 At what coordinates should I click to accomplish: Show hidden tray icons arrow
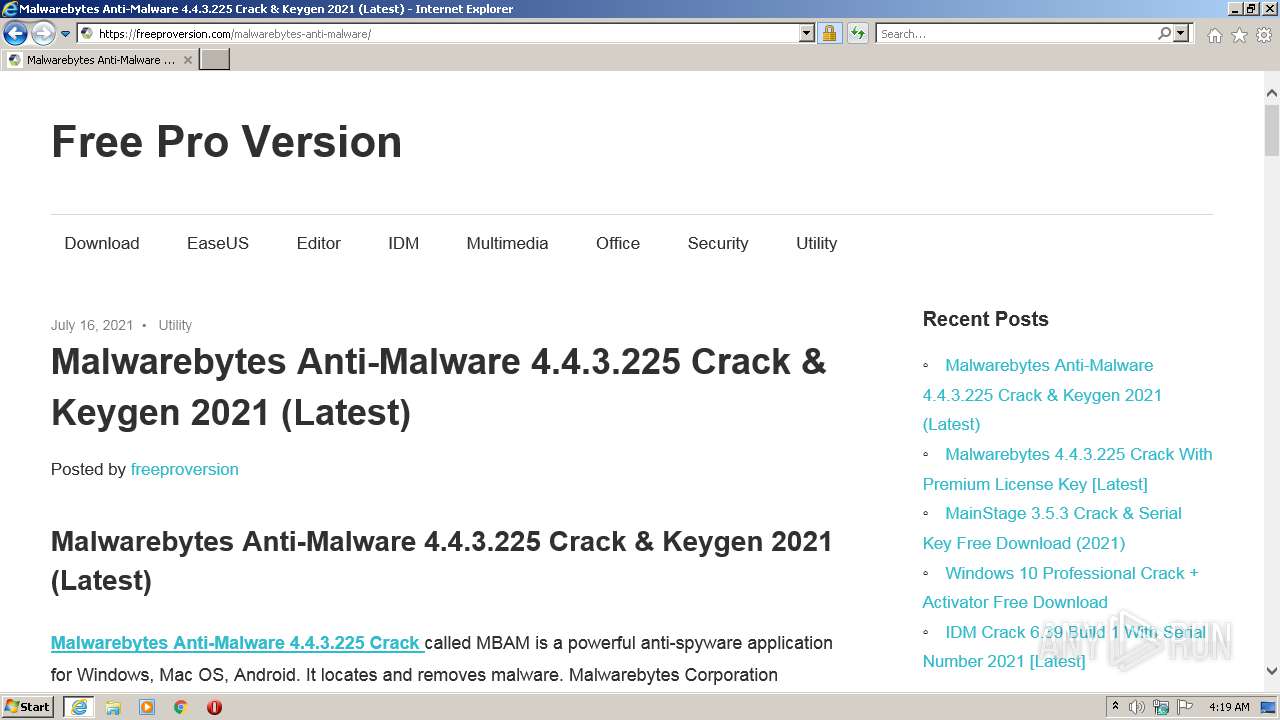click(x=1115, y=707)
